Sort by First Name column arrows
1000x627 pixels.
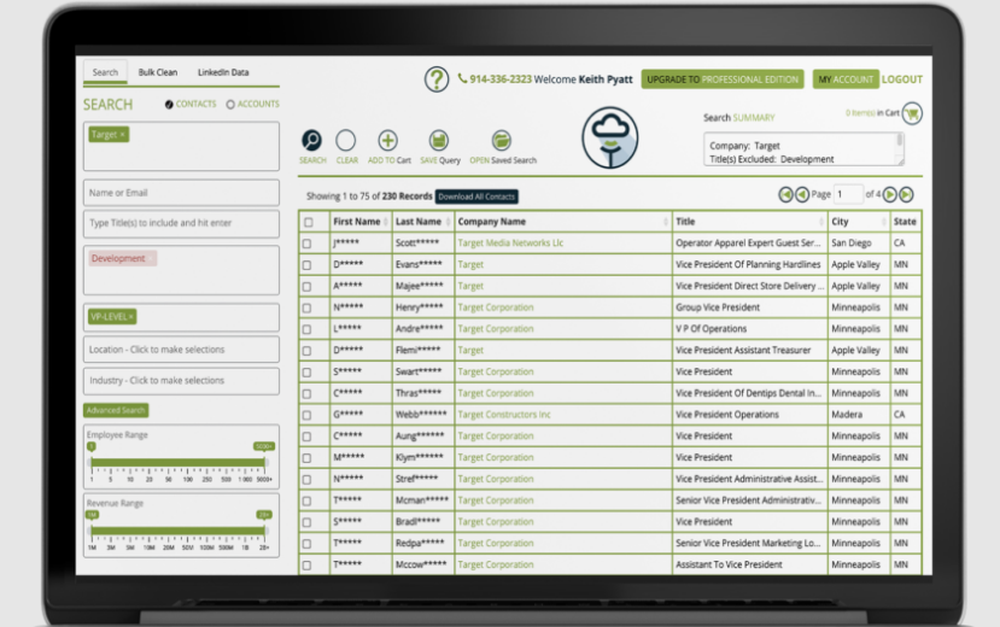386,221
